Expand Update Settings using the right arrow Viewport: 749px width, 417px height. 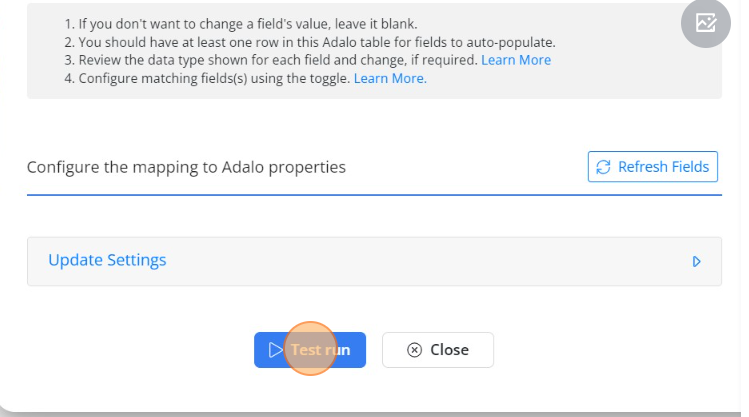point(696,261)
